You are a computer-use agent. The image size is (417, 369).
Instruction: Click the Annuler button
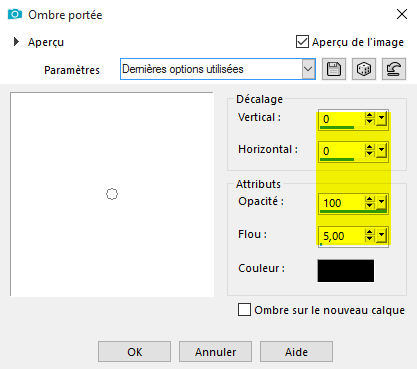click(215, 352)
